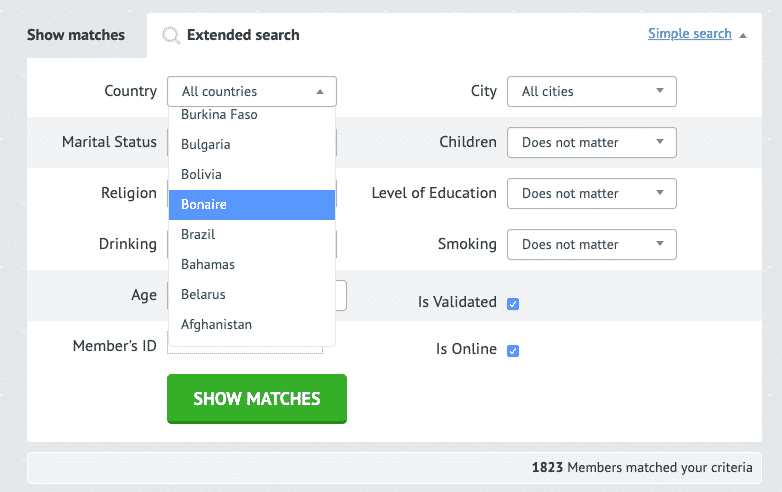Choose Brazil in the country list
Viewport: 782px width, 492px height.
(x=252, y=234)
